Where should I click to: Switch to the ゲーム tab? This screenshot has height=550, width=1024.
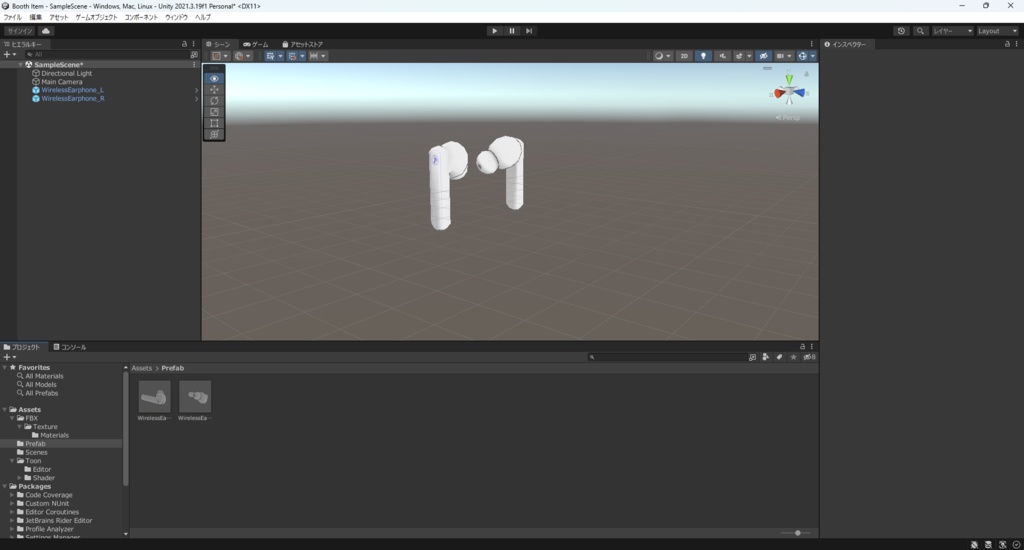coord(256,44)
